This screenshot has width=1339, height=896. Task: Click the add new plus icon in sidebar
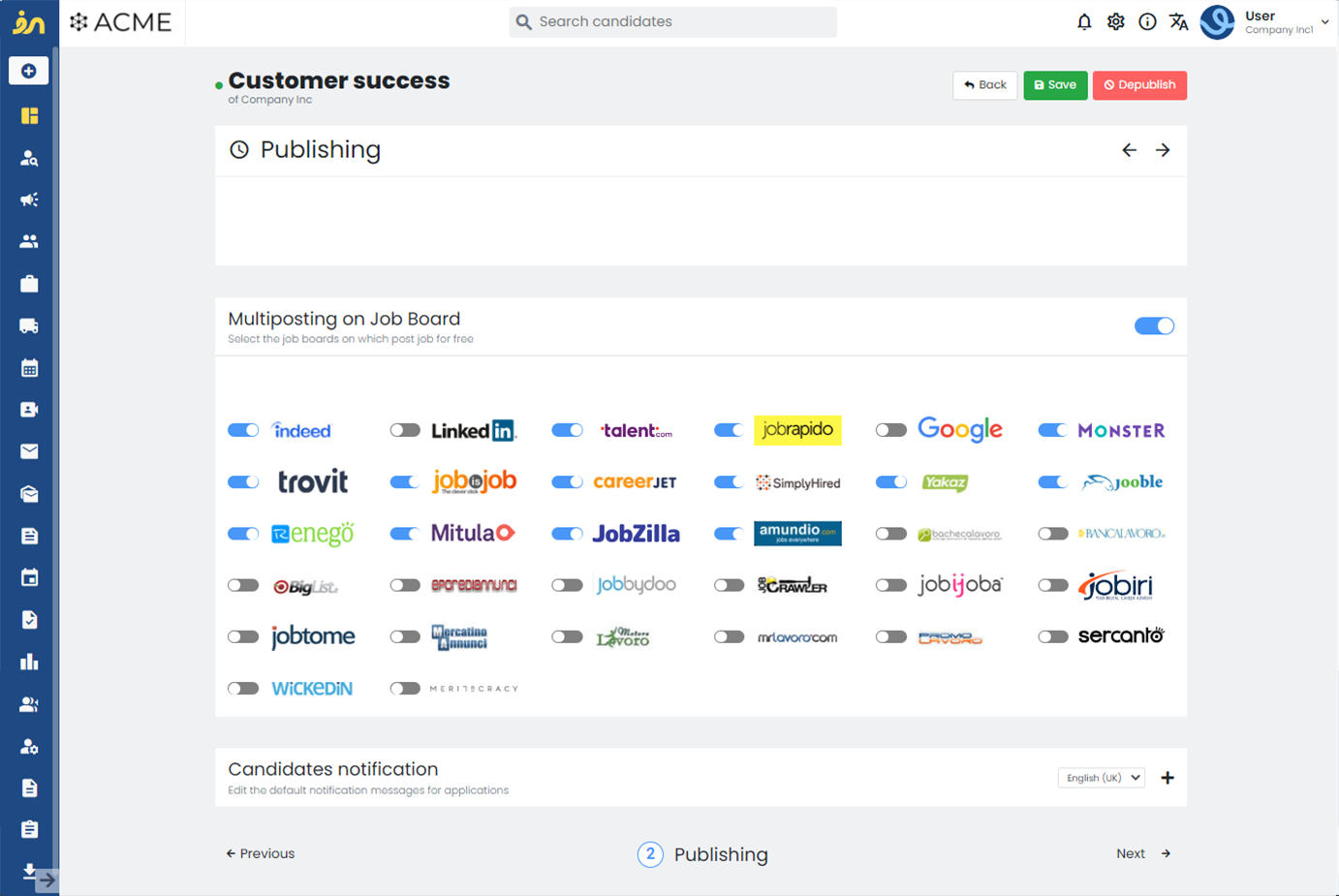click(28, 71)
